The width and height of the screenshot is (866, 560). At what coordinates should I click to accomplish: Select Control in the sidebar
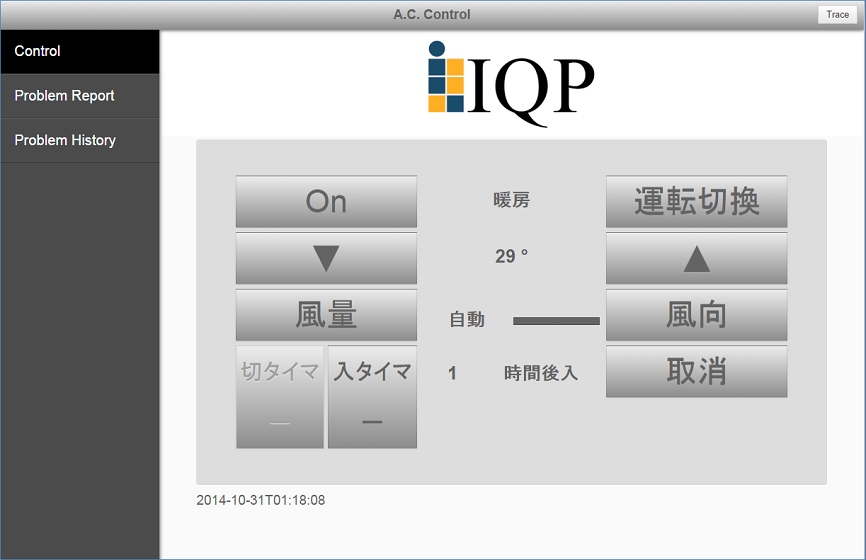80,51
